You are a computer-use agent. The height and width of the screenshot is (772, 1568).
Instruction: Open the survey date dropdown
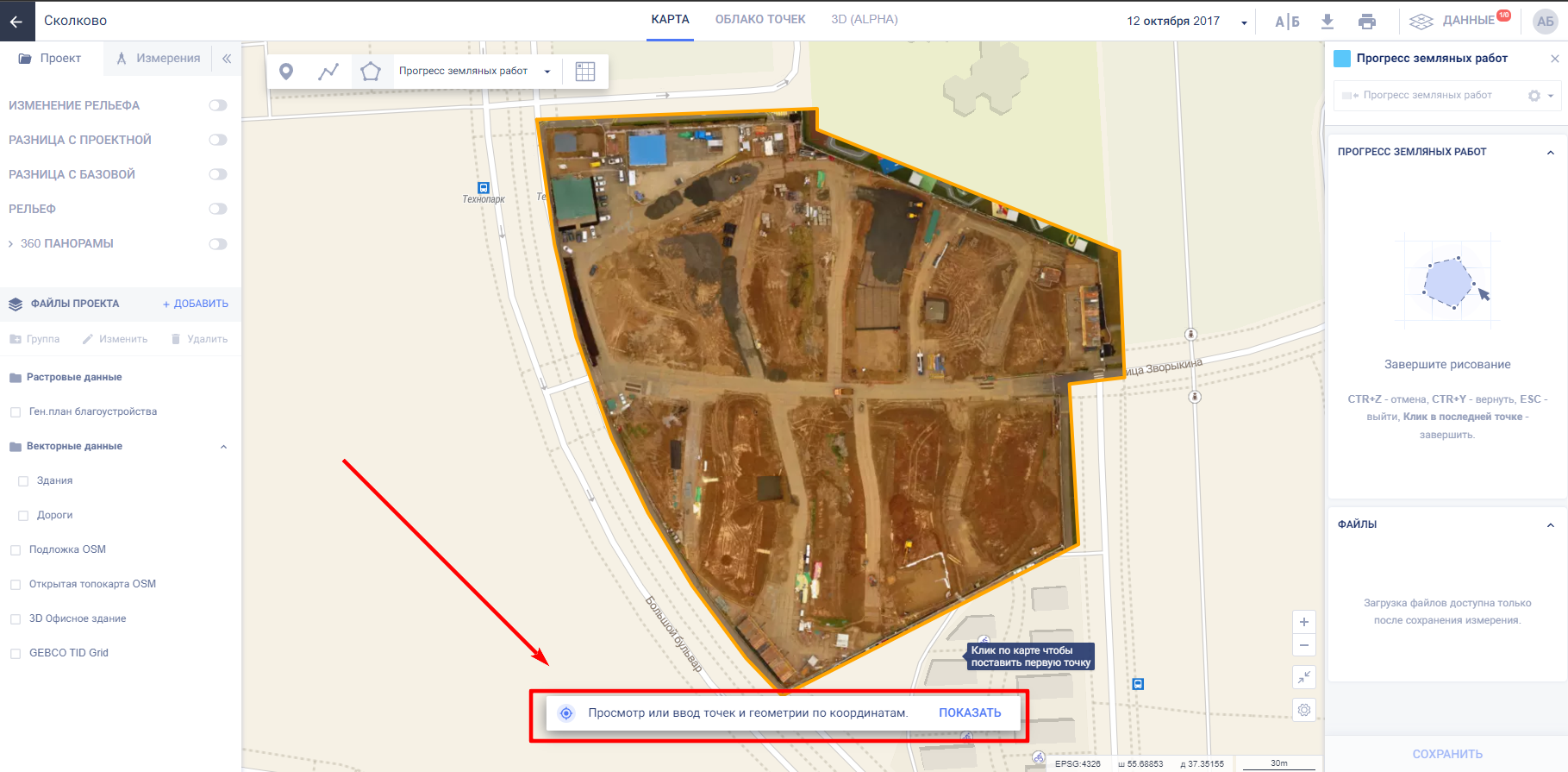[x=1244, y=22]
